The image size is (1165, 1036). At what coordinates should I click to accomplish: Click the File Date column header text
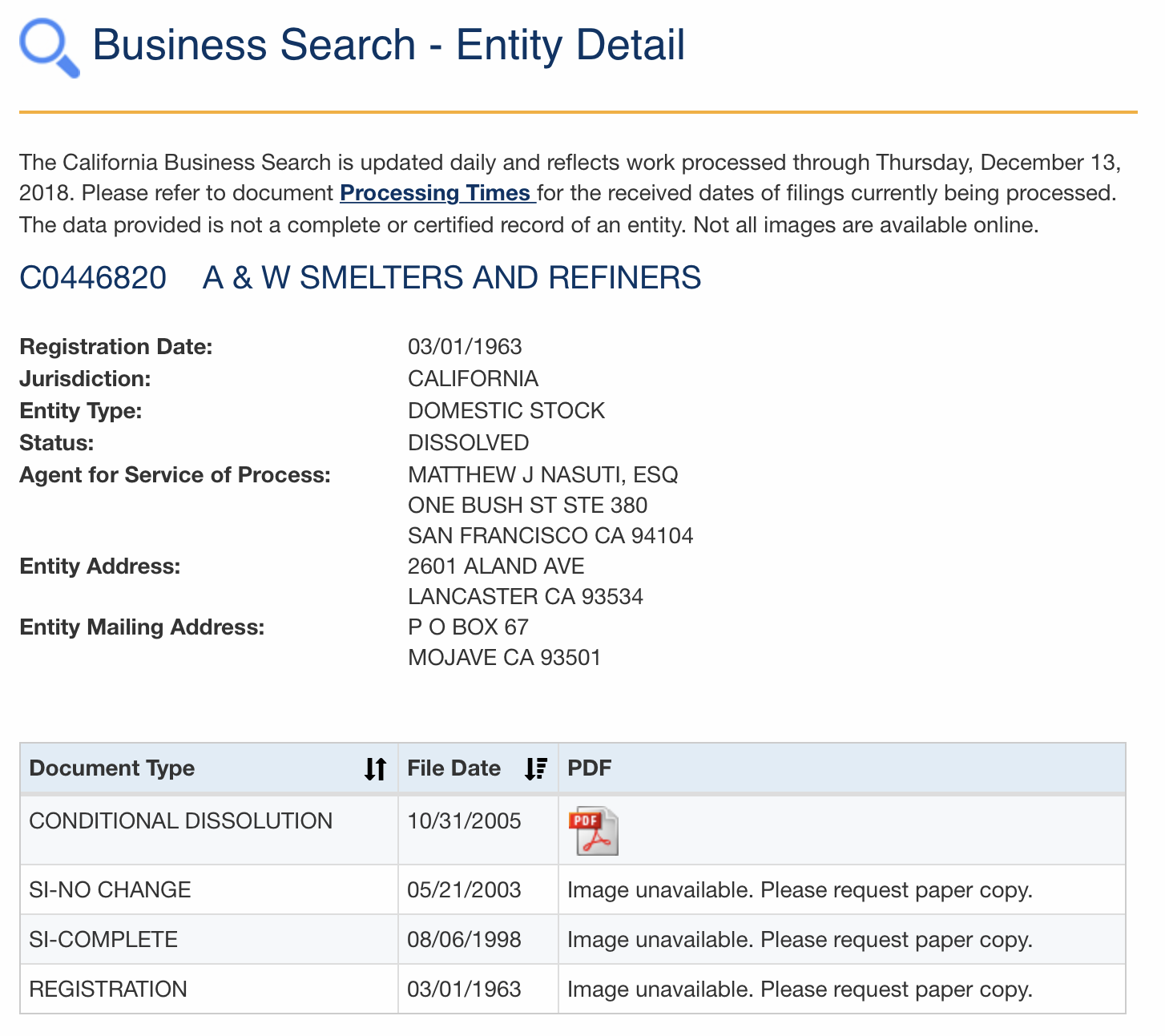[x=454, y=768]
